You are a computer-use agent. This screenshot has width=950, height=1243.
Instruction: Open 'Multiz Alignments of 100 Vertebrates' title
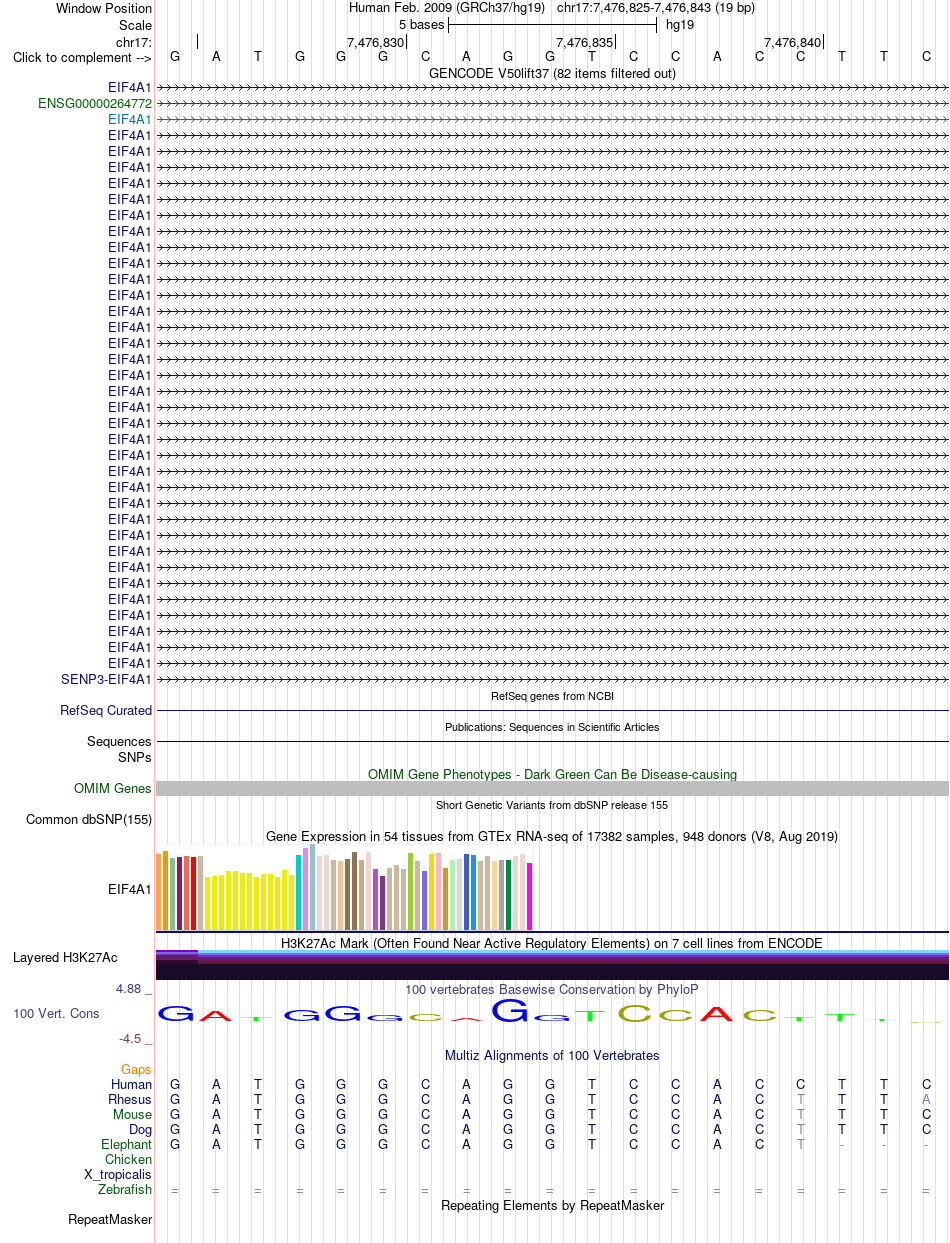pos(552,1055)
